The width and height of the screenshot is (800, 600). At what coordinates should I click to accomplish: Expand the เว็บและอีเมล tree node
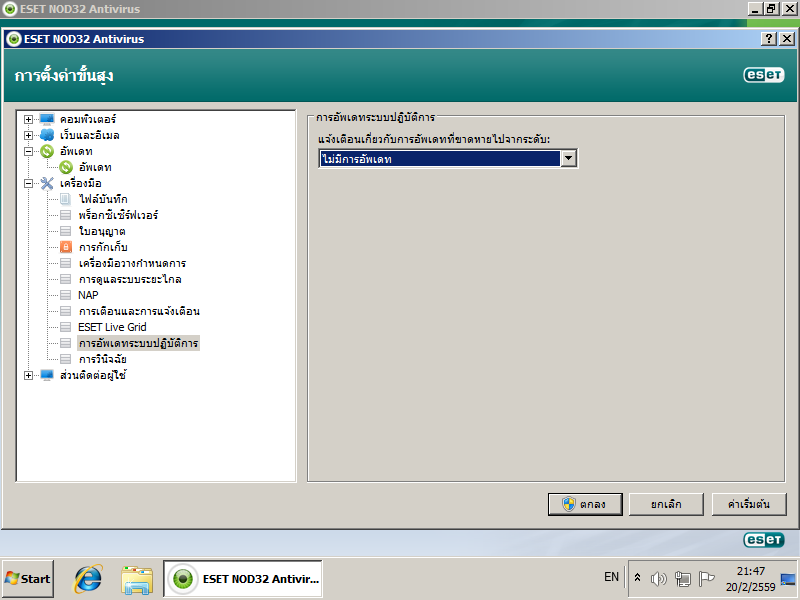(29, 135)
